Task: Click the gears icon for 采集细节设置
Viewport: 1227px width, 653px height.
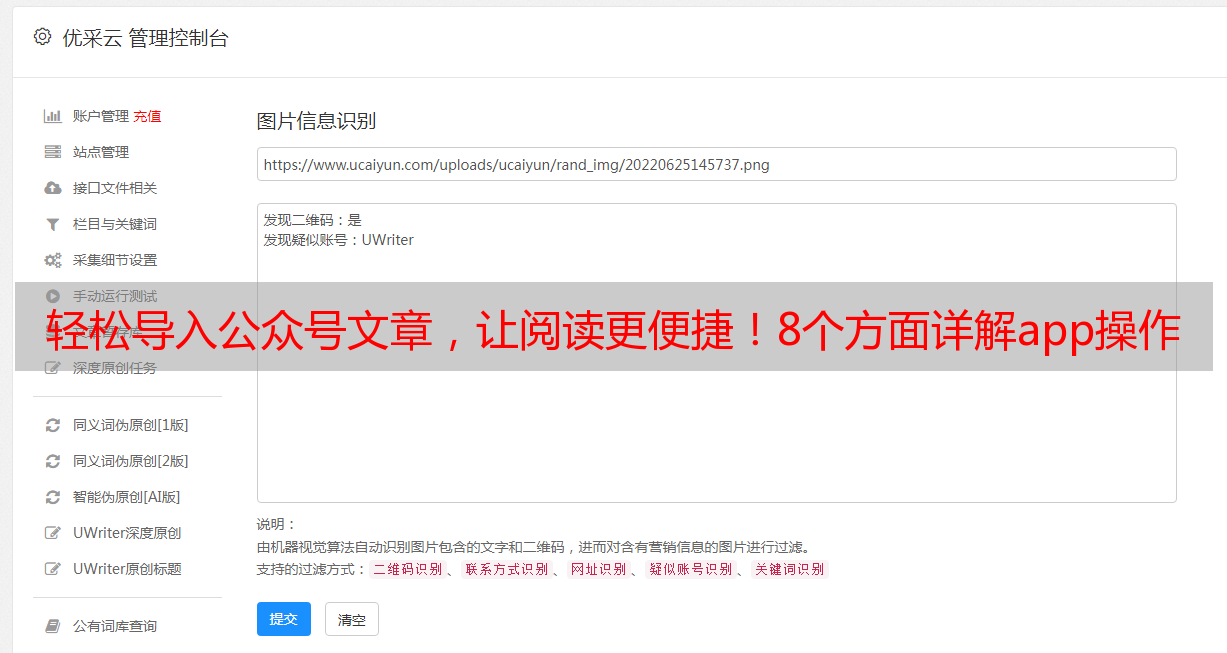Action: [53, 260]
